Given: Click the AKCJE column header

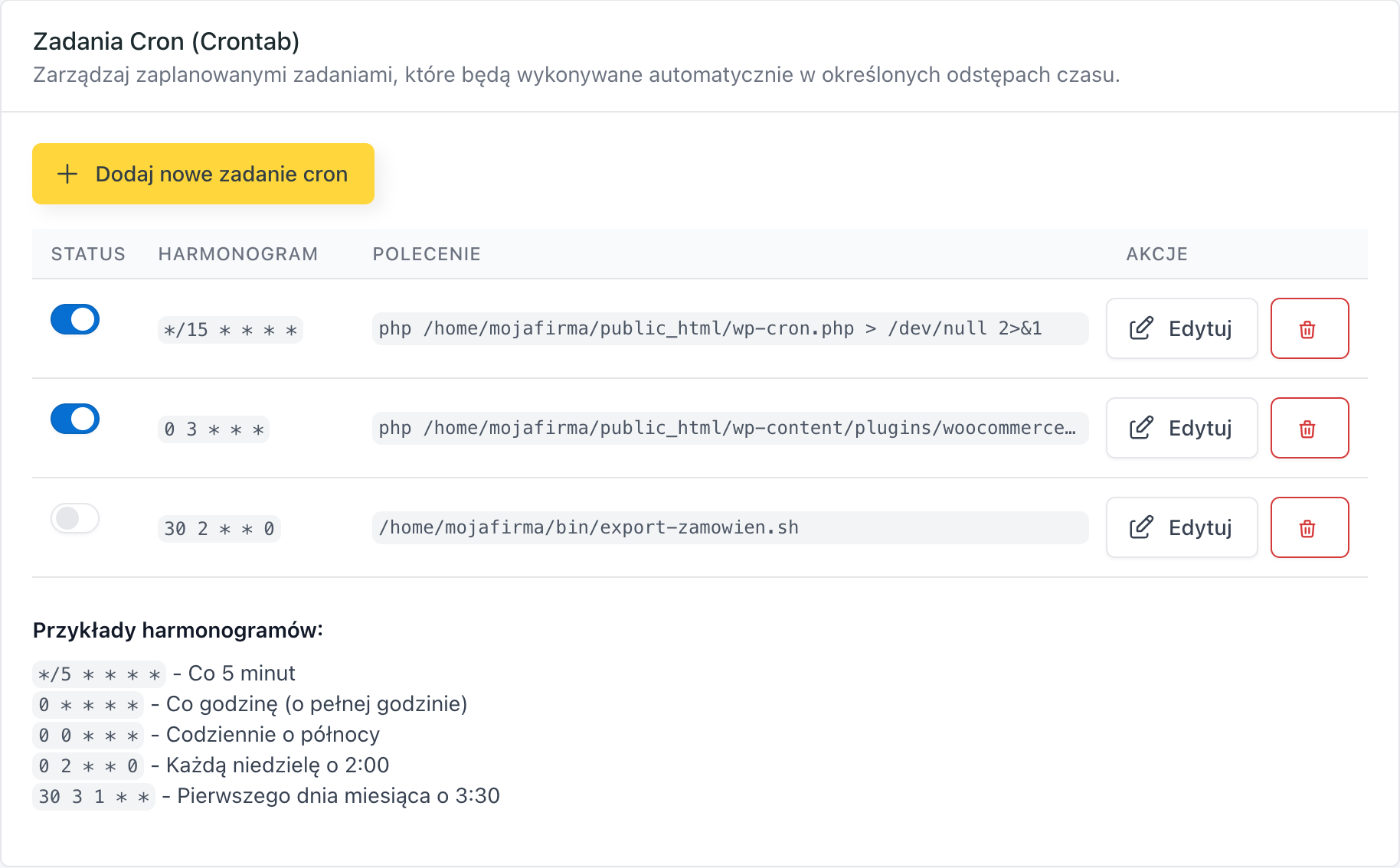Looking at the screenshot, I should coord(1156,254).
